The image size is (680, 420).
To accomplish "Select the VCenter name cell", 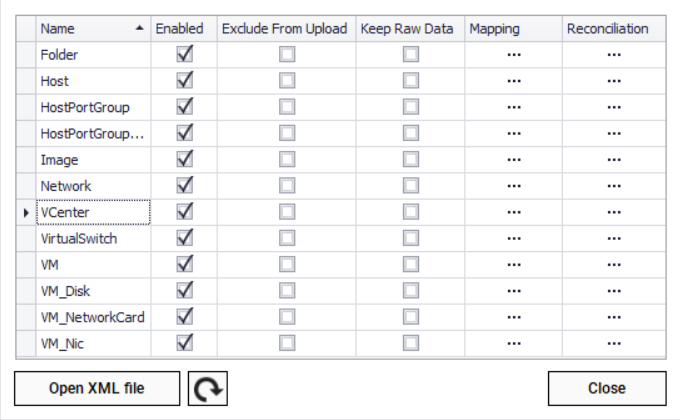I will click(92, 212).
